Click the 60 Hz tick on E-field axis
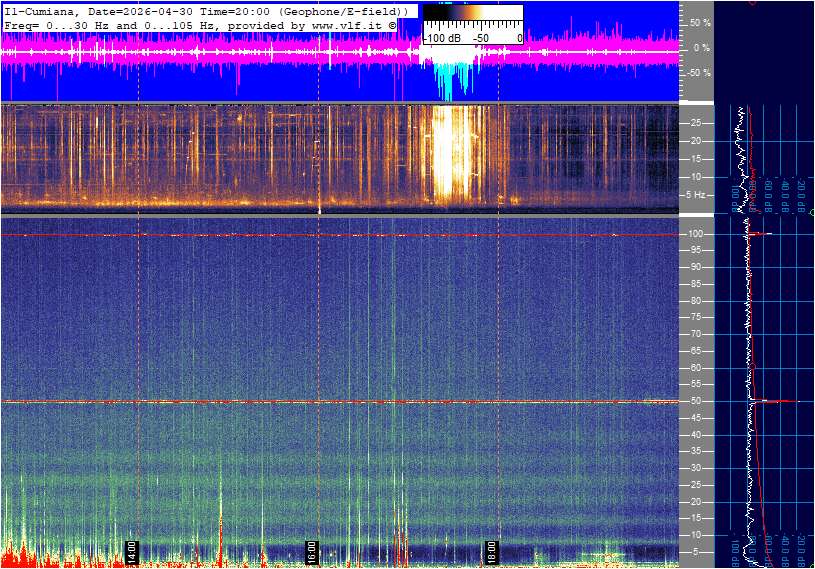 [695, 368]
